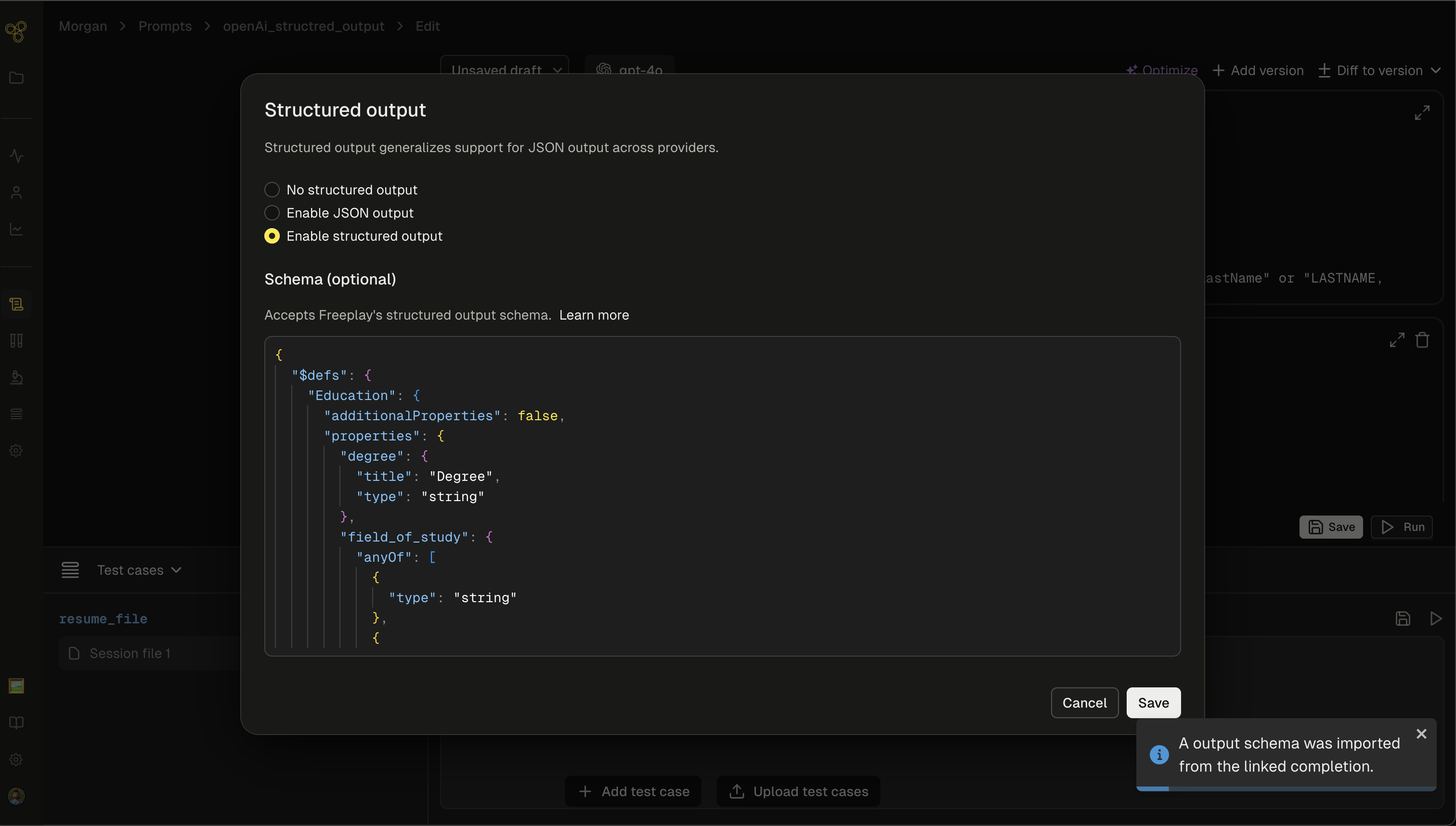This screenshot has height=826, width=1456.
Task: Expand the Test cases dropdown
Action: [x=139, y=569]
